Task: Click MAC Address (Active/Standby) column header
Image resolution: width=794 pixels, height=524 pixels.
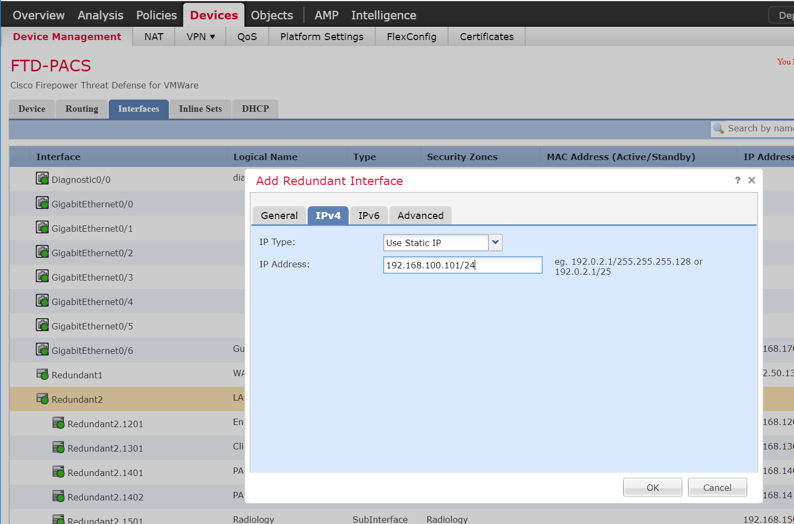Action: (621, 157)
